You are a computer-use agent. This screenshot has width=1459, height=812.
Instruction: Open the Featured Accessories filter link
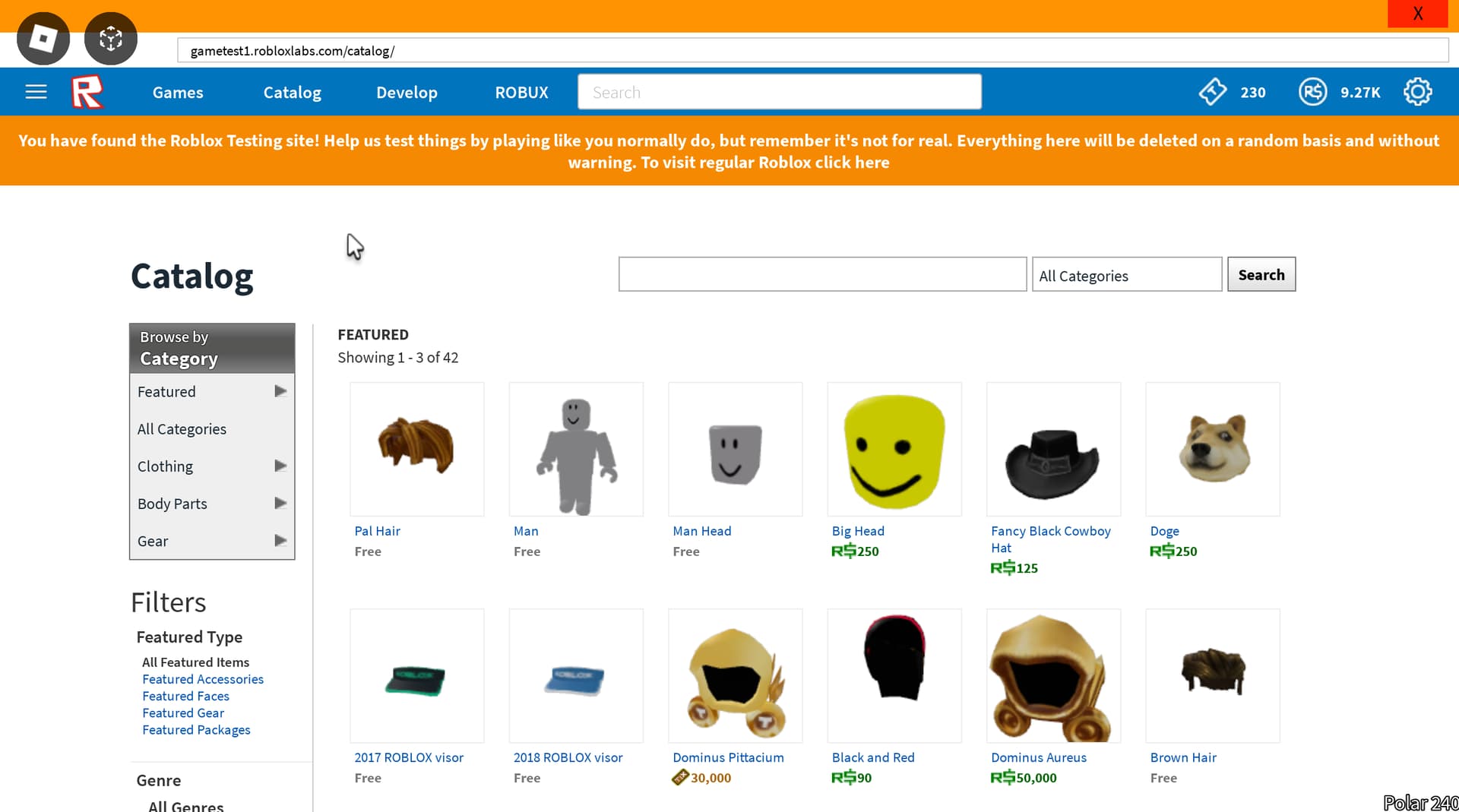tap(203, 679)
